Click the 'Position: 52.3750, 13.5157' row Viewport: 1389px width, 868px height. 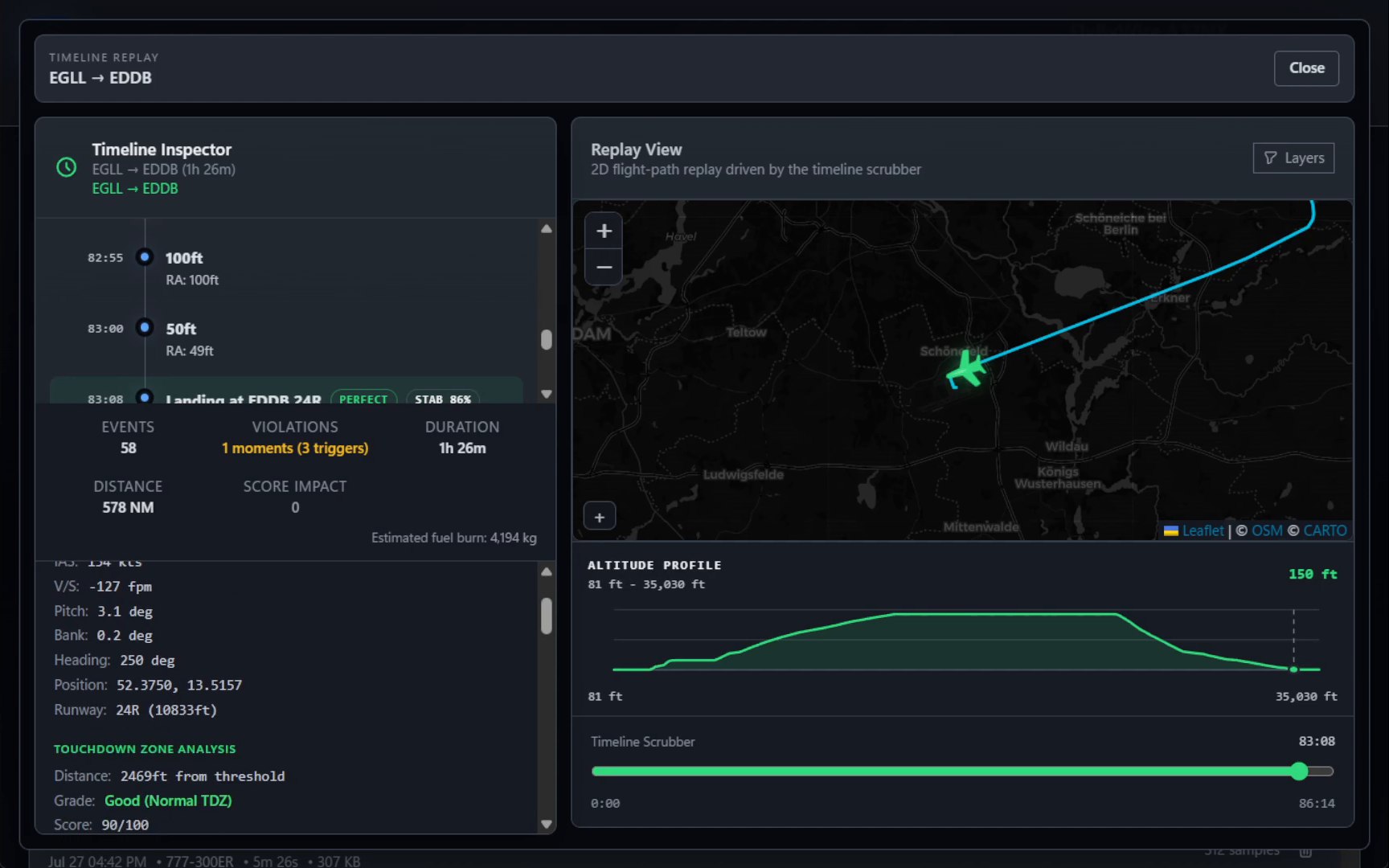pos(148,686)
